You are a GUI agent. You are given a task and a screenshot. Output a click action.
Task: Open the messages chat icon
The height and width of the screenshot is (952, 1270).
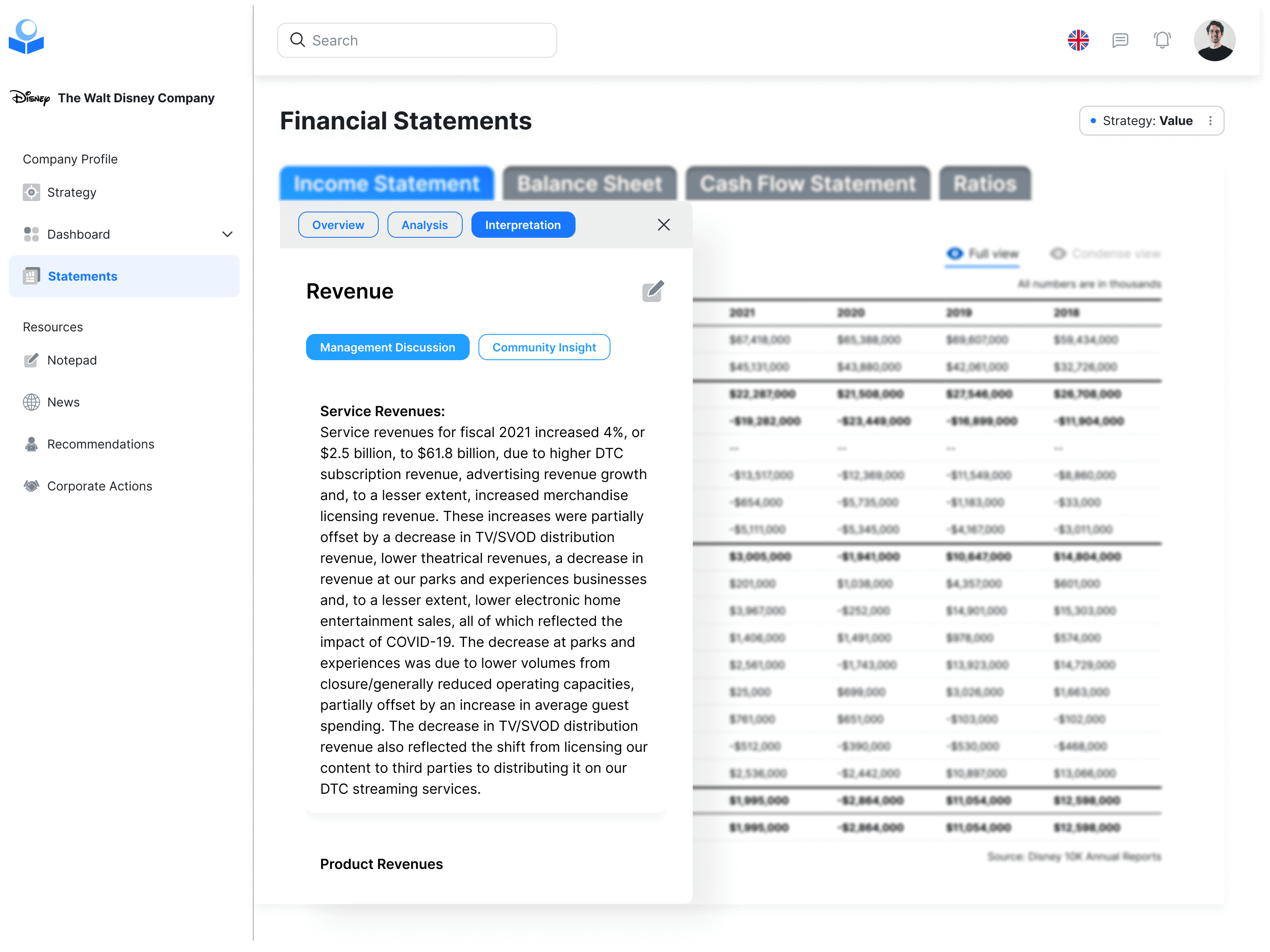(x=1120, y=40)
